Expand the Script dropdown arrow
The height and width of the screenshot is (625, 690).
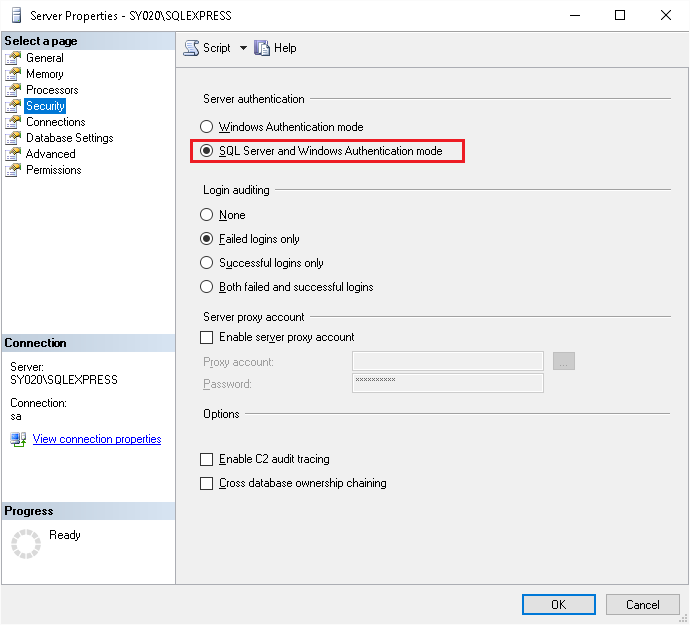[x=243, y=48]
